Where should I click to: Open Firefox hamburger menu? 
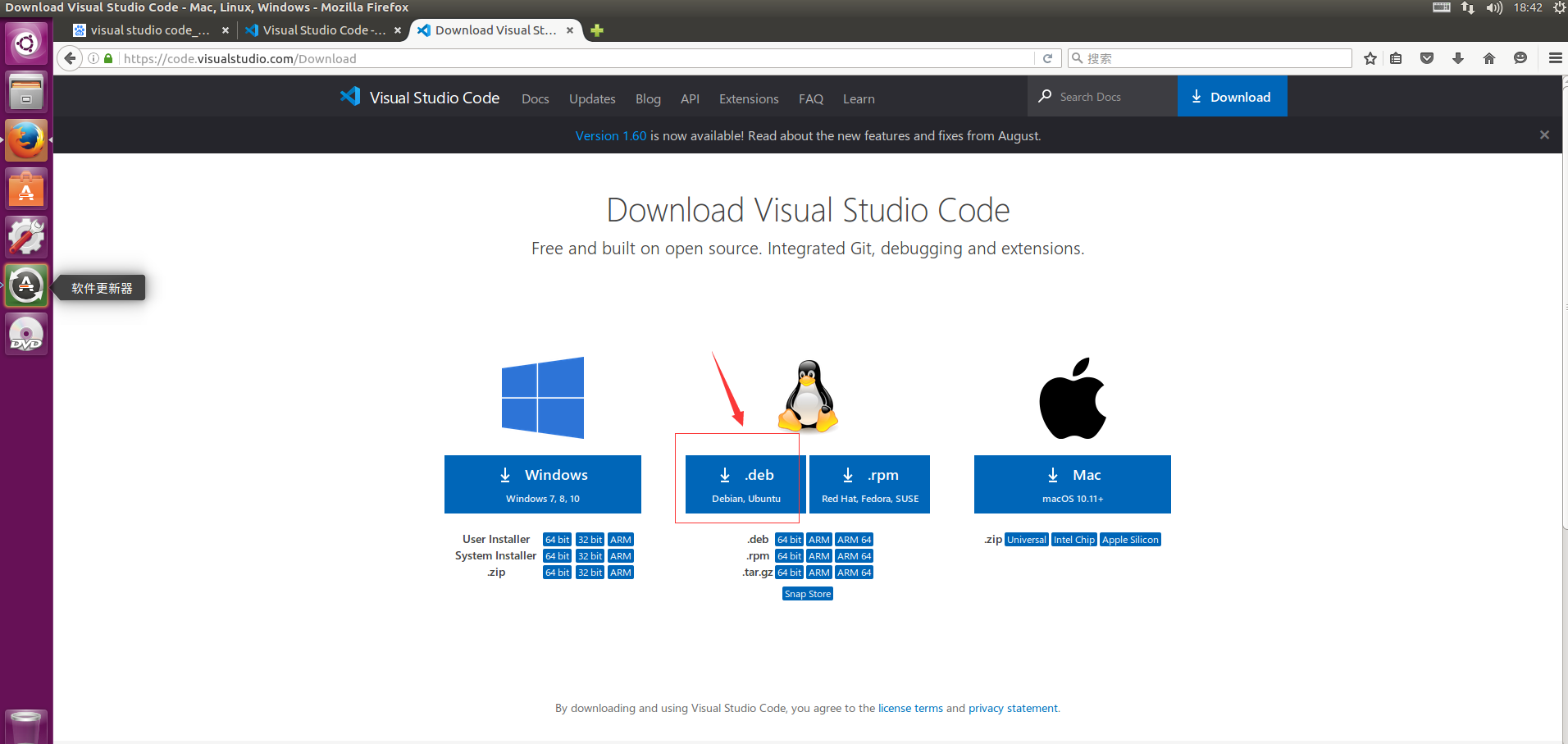tap(1555, 58)
